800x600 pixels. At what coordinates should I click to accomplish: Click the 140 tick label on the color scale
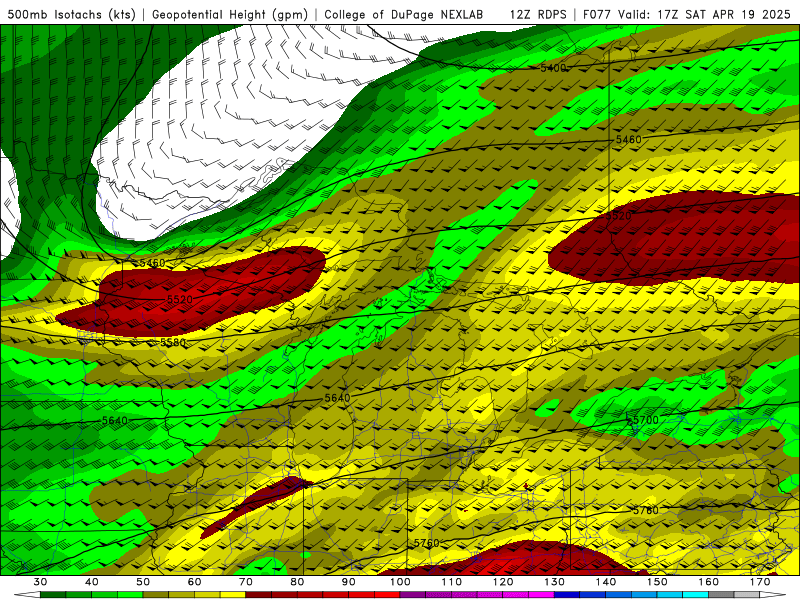click(x=606, y=582)
